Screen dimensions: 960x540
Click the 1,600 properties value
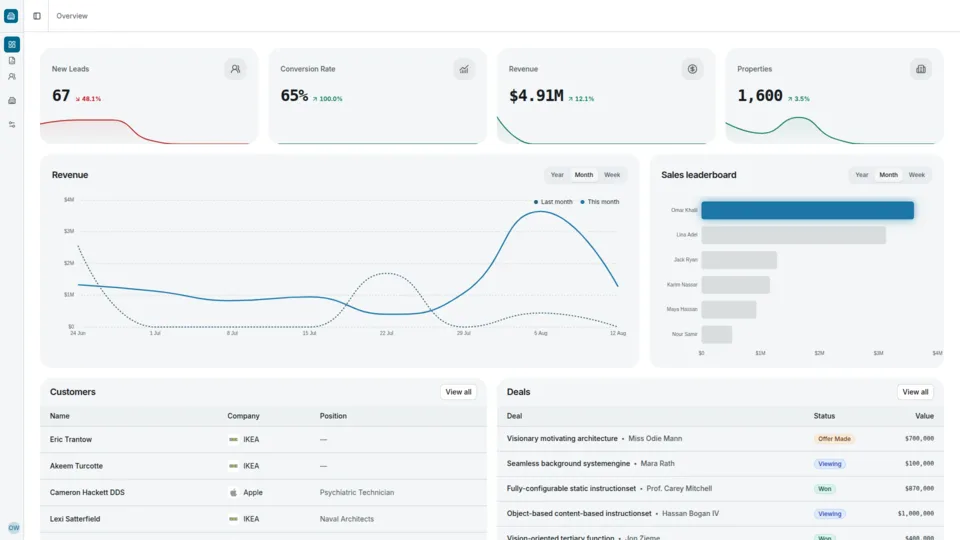pyautogui.click(x=760, y=96)
